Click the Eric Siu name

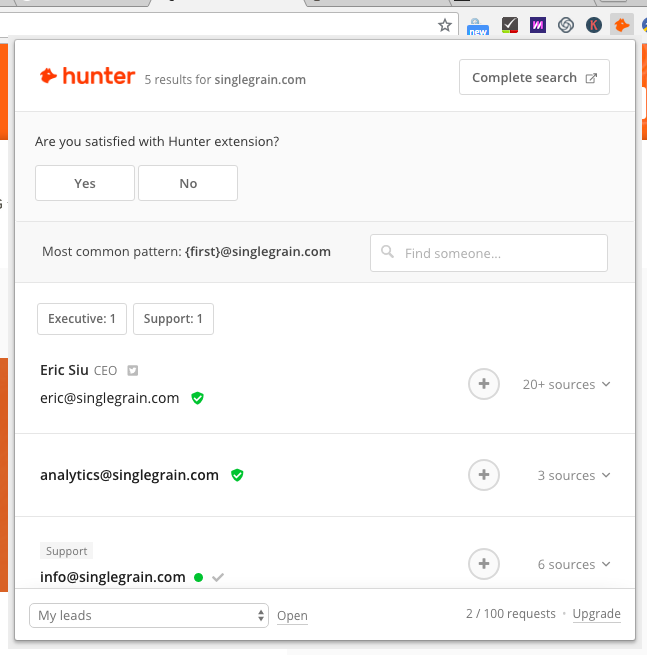[64, 370]
